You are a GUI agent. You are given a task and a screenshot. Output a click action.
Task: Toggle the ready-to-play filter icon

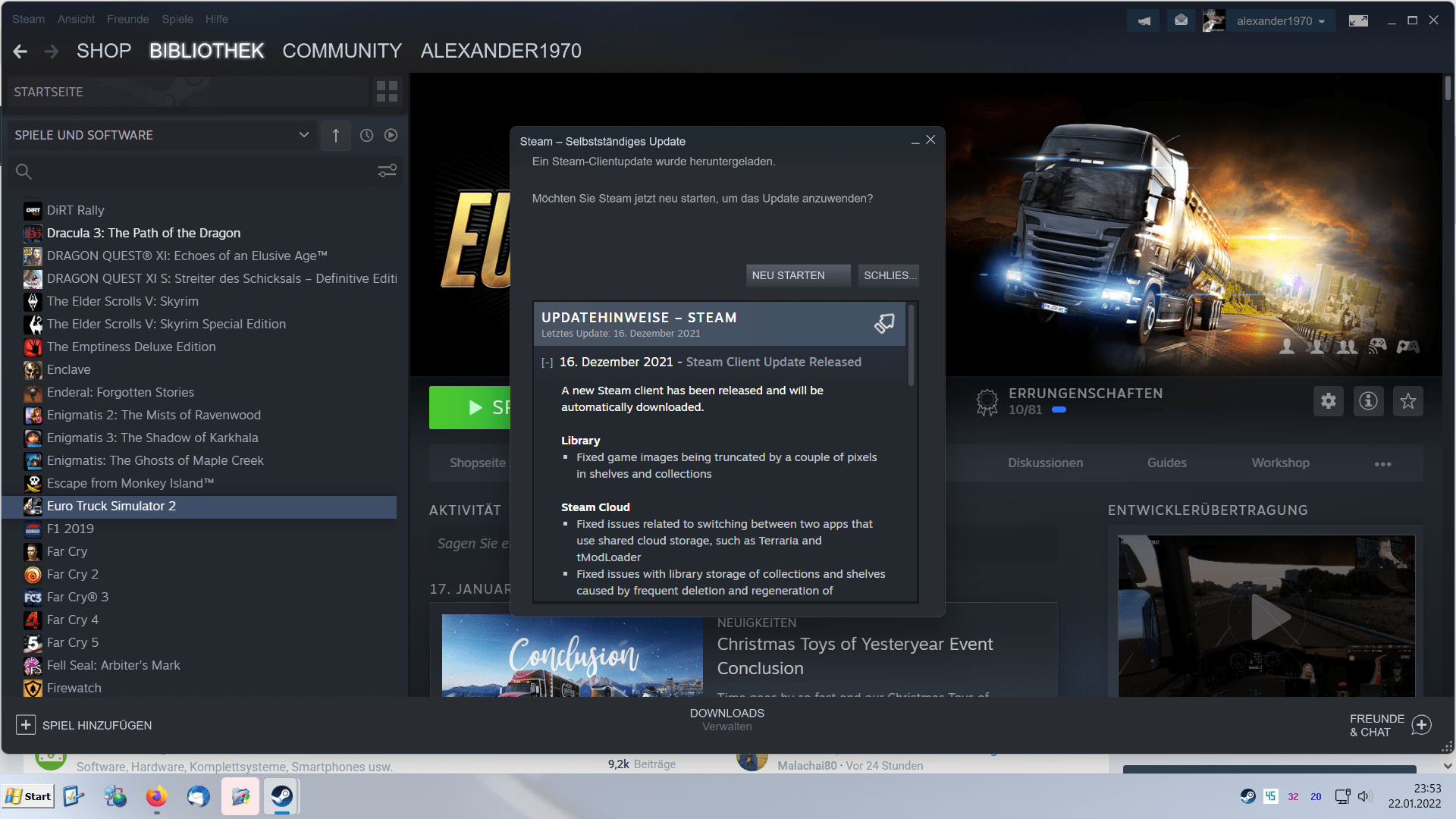(x=391, y=135)
